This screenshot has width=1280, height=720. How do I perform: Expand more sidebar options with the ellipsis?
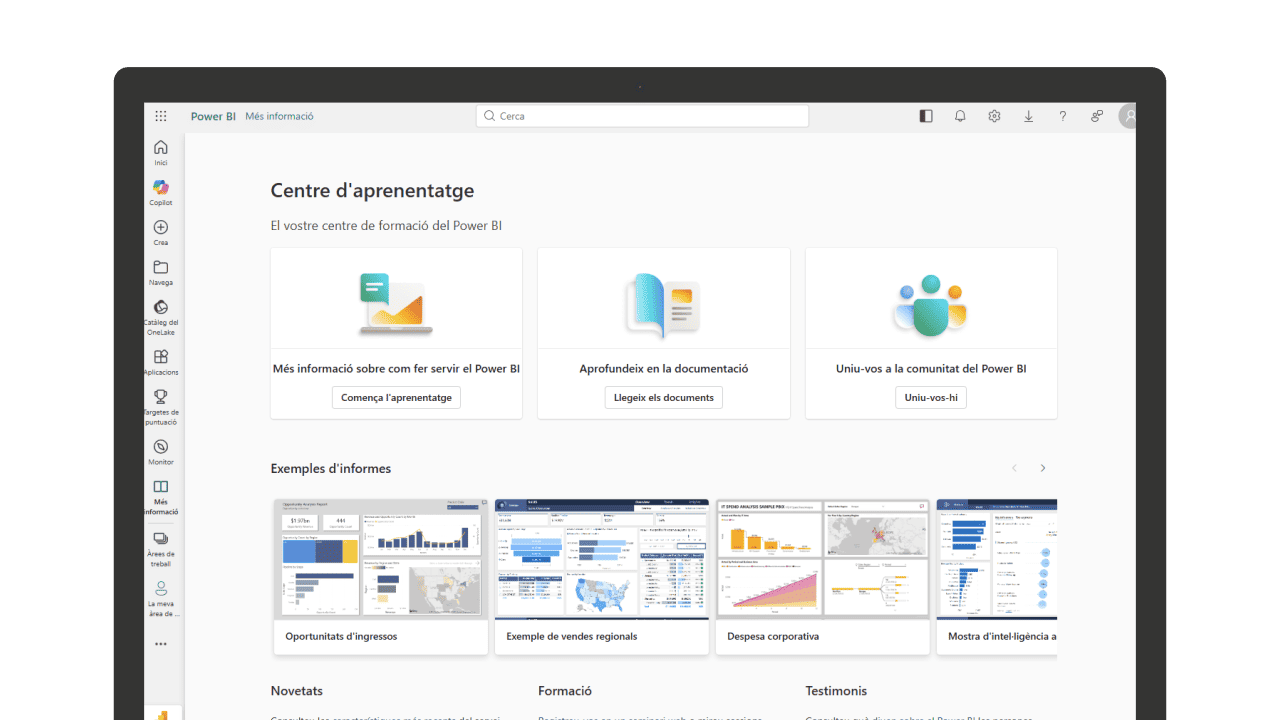click(160, 643)
